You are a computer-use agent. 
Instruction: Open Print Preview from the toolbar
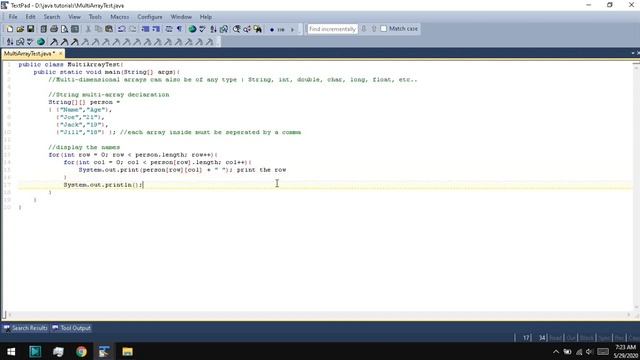[x=64, y=29]
